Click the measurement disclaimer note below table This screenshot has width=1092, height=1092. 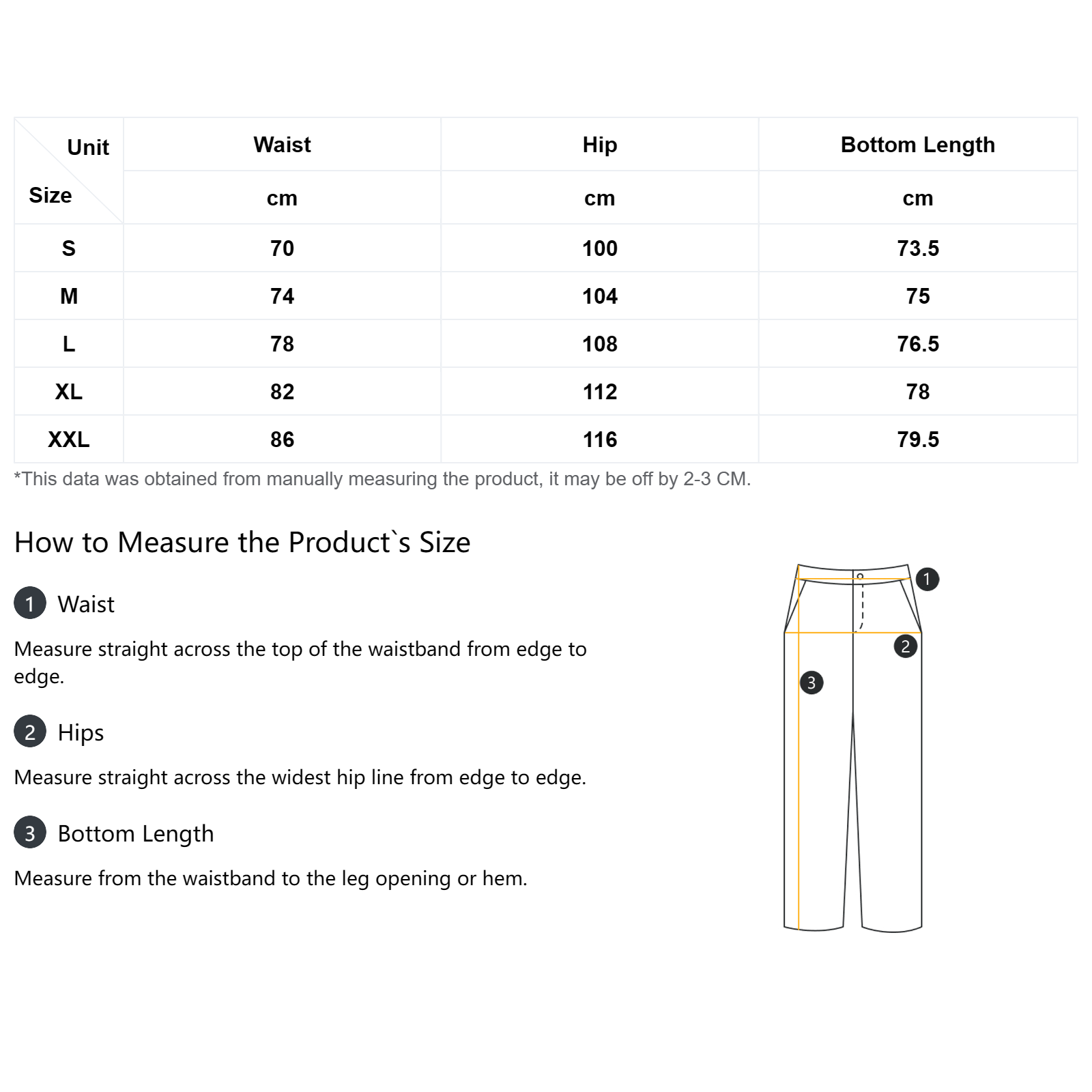[x=382, y=479]
